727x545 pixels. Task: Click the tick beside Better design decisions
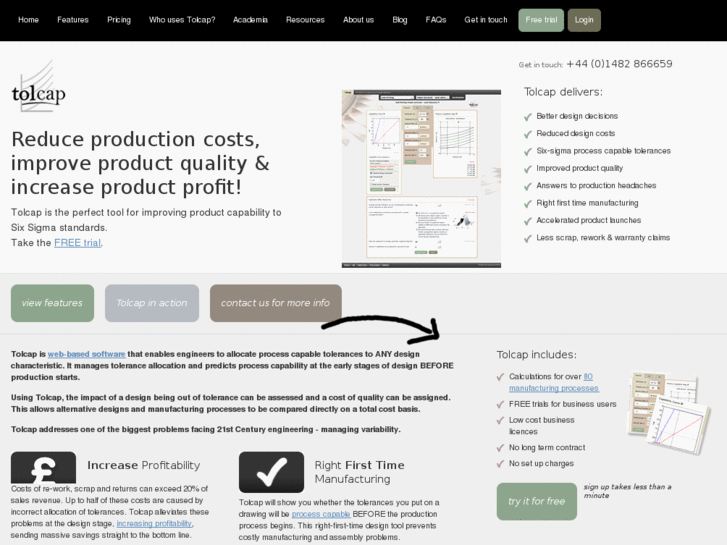[x=528, y=116]
